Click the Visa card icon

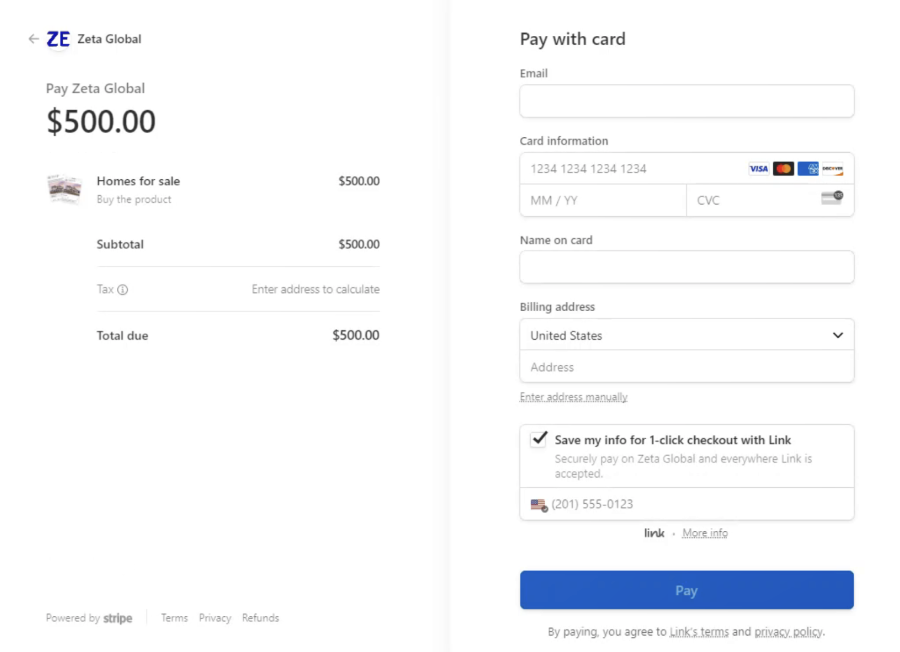(759, 168)
